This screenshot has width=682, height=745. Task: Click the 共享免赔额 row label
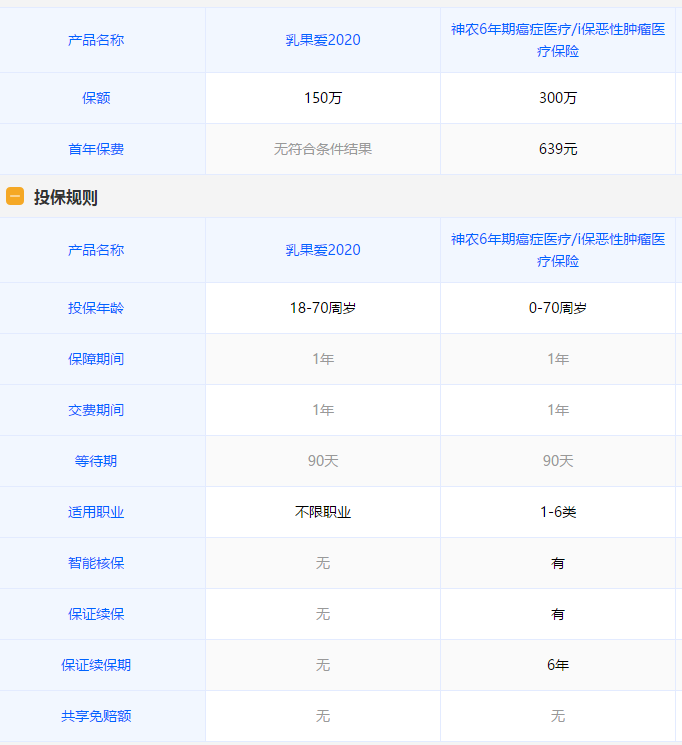[x=96, y=716]
